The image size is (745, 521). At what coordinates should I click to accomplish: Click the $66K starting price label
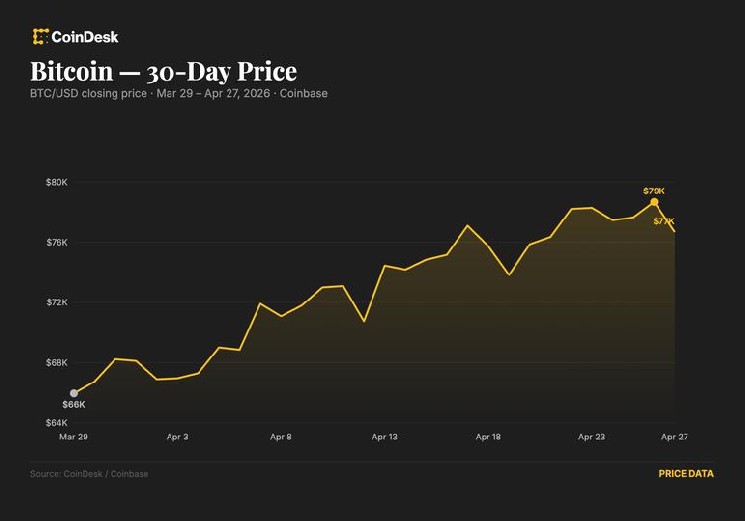coord(74,405)
